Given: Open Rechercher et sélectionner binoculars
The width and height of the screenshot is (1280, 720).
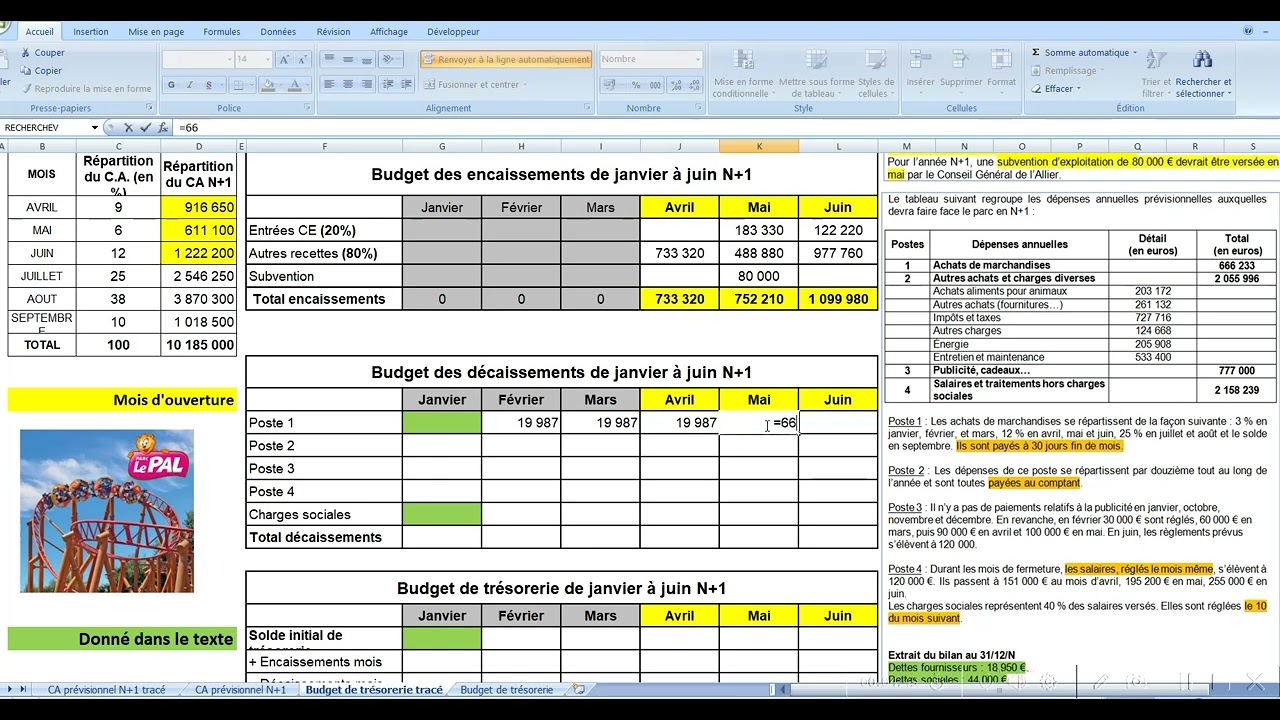Looking at the screenshot, I should 1203,73.
